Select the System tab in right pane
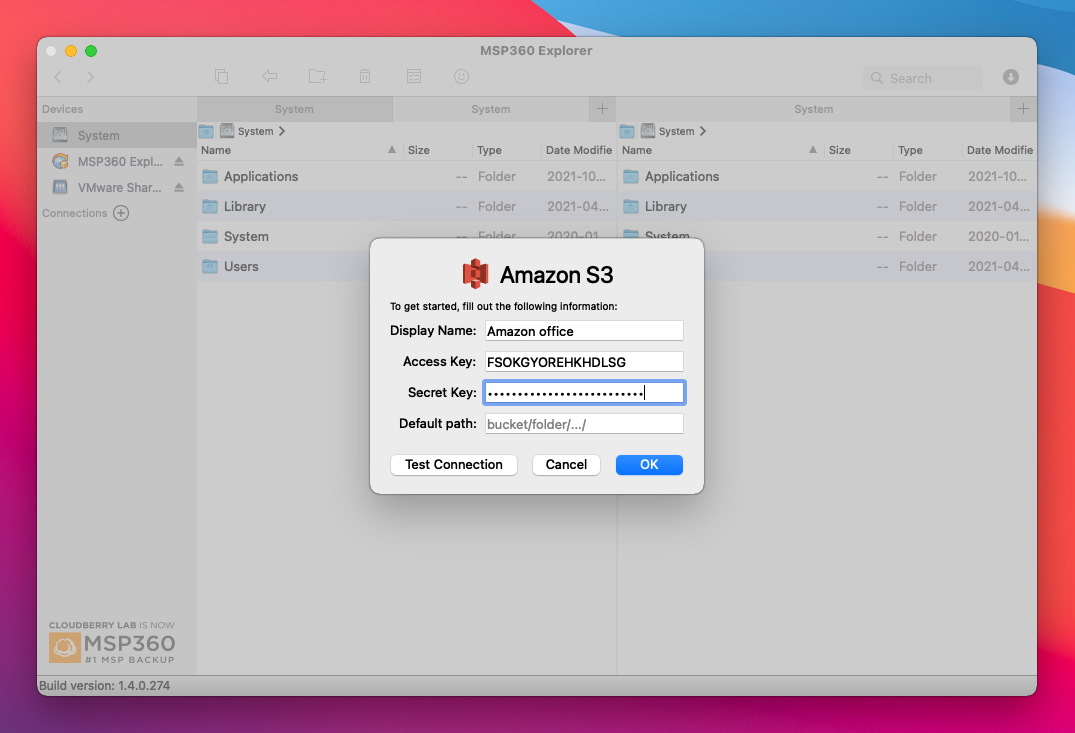The image size is (1075, 733). click(x=814, y=109)
